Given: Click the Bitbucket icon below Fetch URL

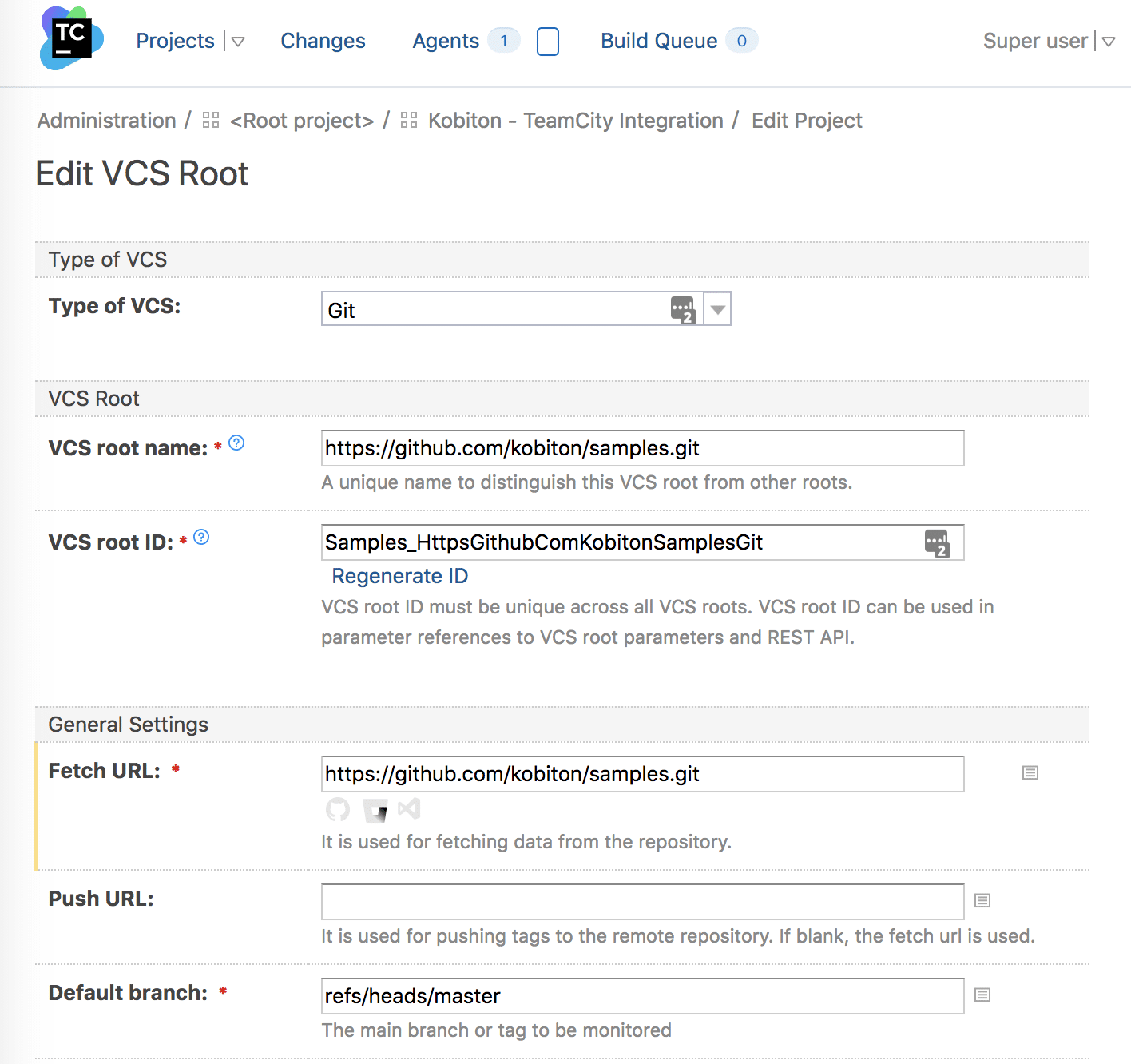Looking at the screenshot, I should coord(375,810).
